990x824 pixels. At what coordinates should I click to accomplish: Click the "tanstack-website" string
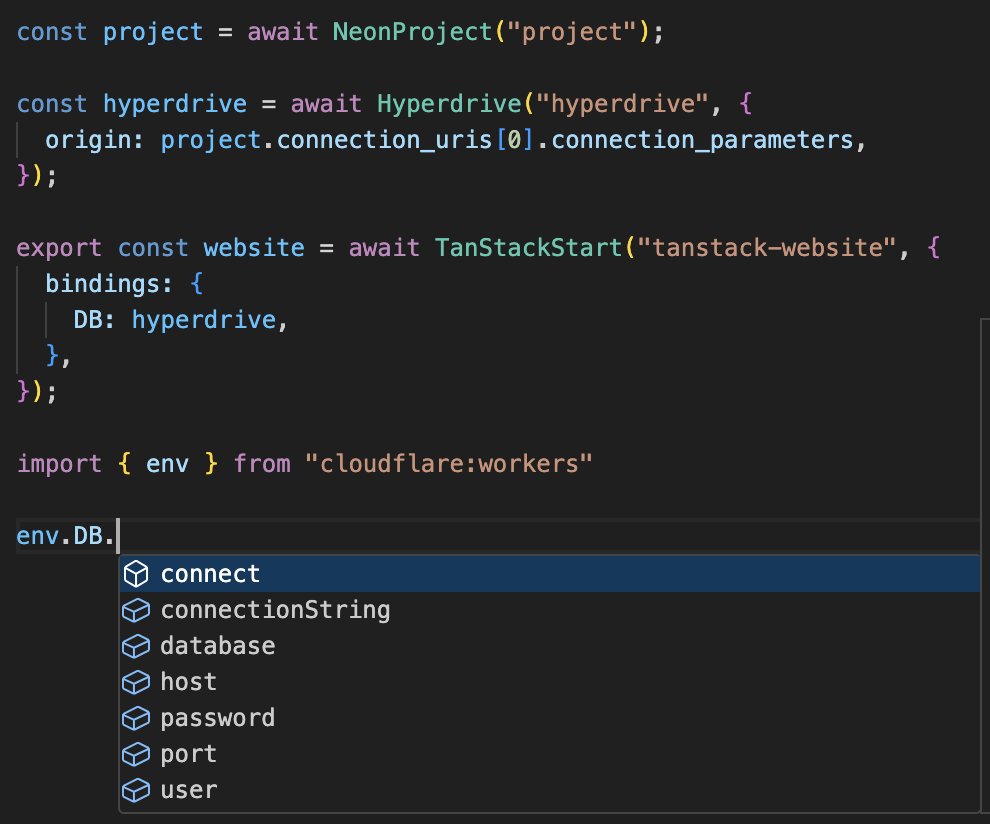(x=767, y=248)
